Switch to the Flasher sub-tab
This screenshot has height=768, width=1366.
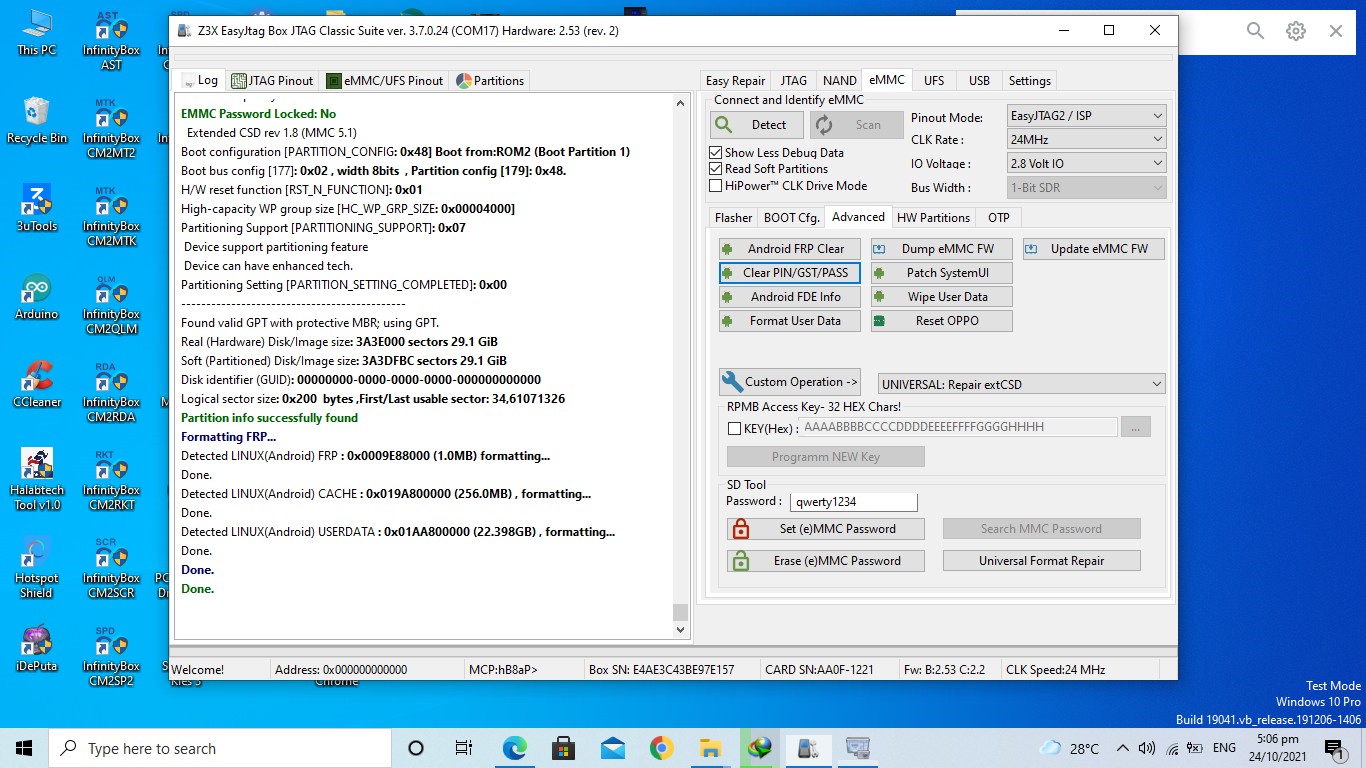(x=733, y=218)
